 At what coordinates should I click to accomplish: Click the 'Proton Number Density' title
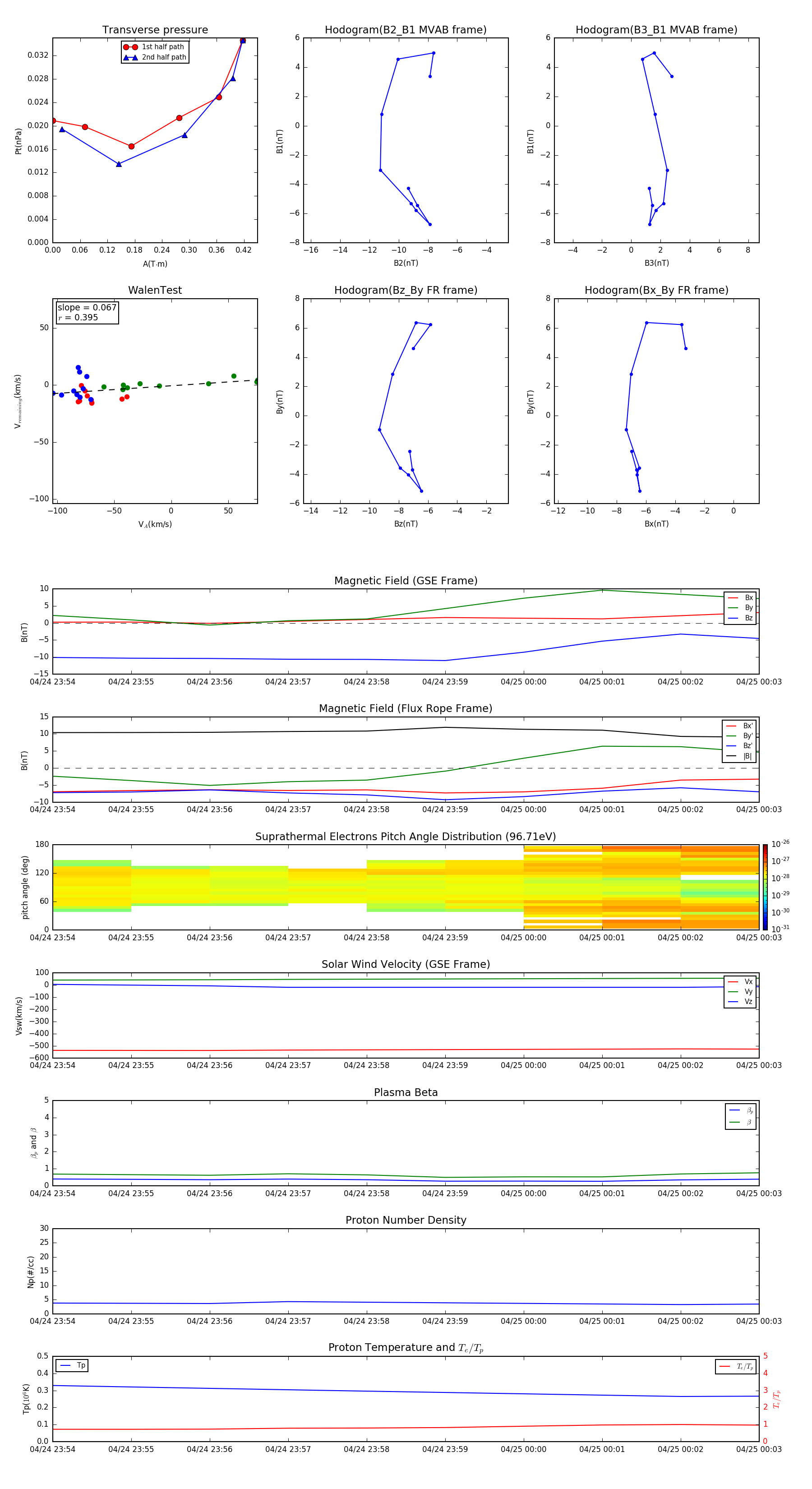tap(406, 1220)
